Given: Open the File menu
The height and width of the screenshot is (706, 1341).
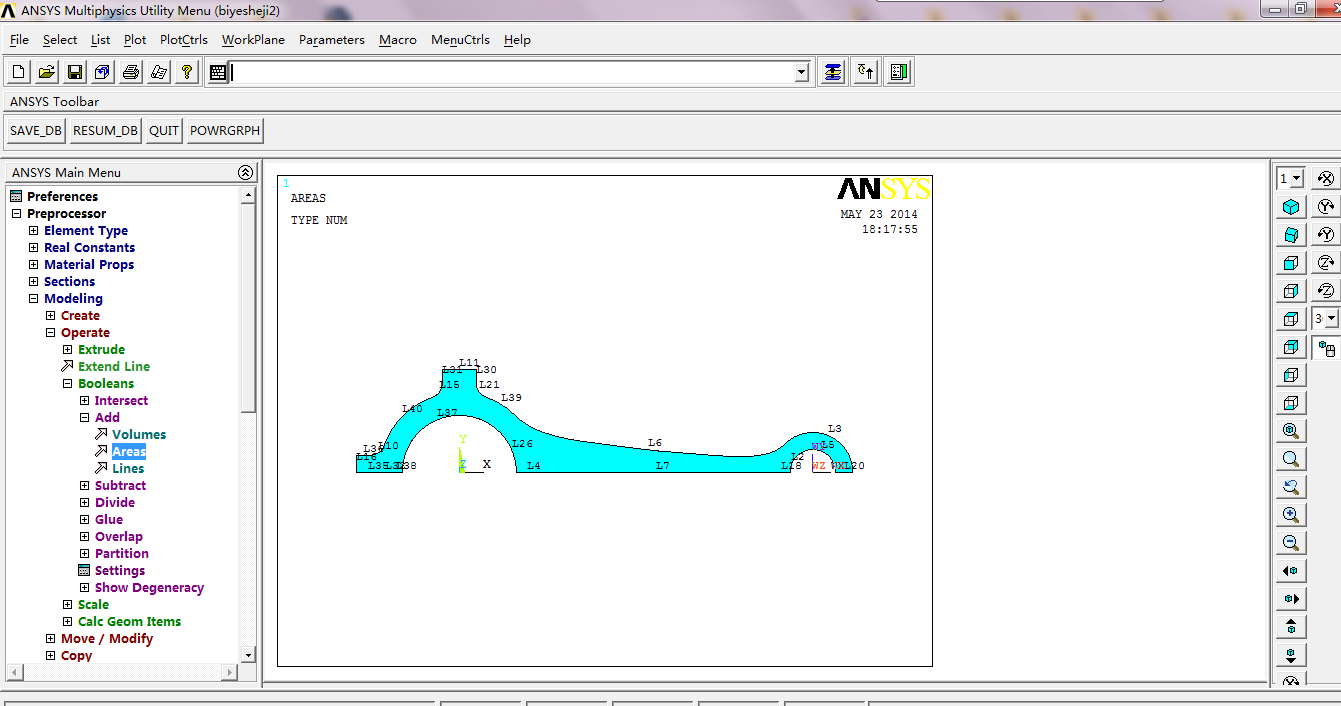Looking at the screenshot, I should pyautogui.click(x=19, y=40).
